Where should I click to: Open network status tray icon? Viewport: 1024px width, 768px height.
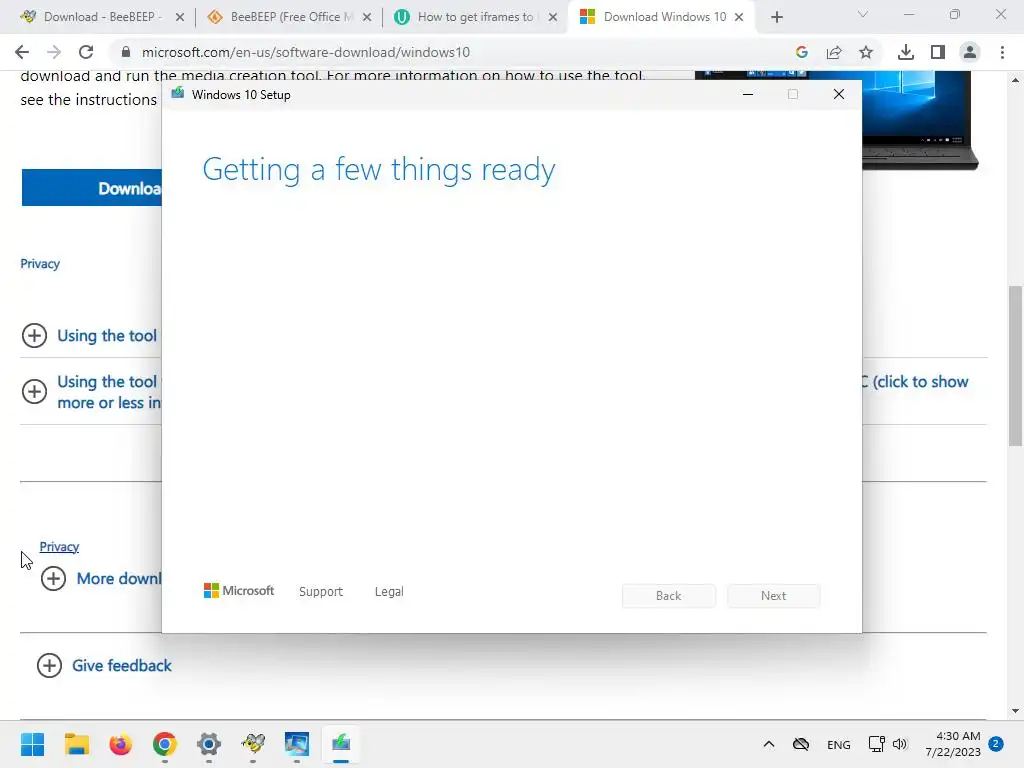876,744
